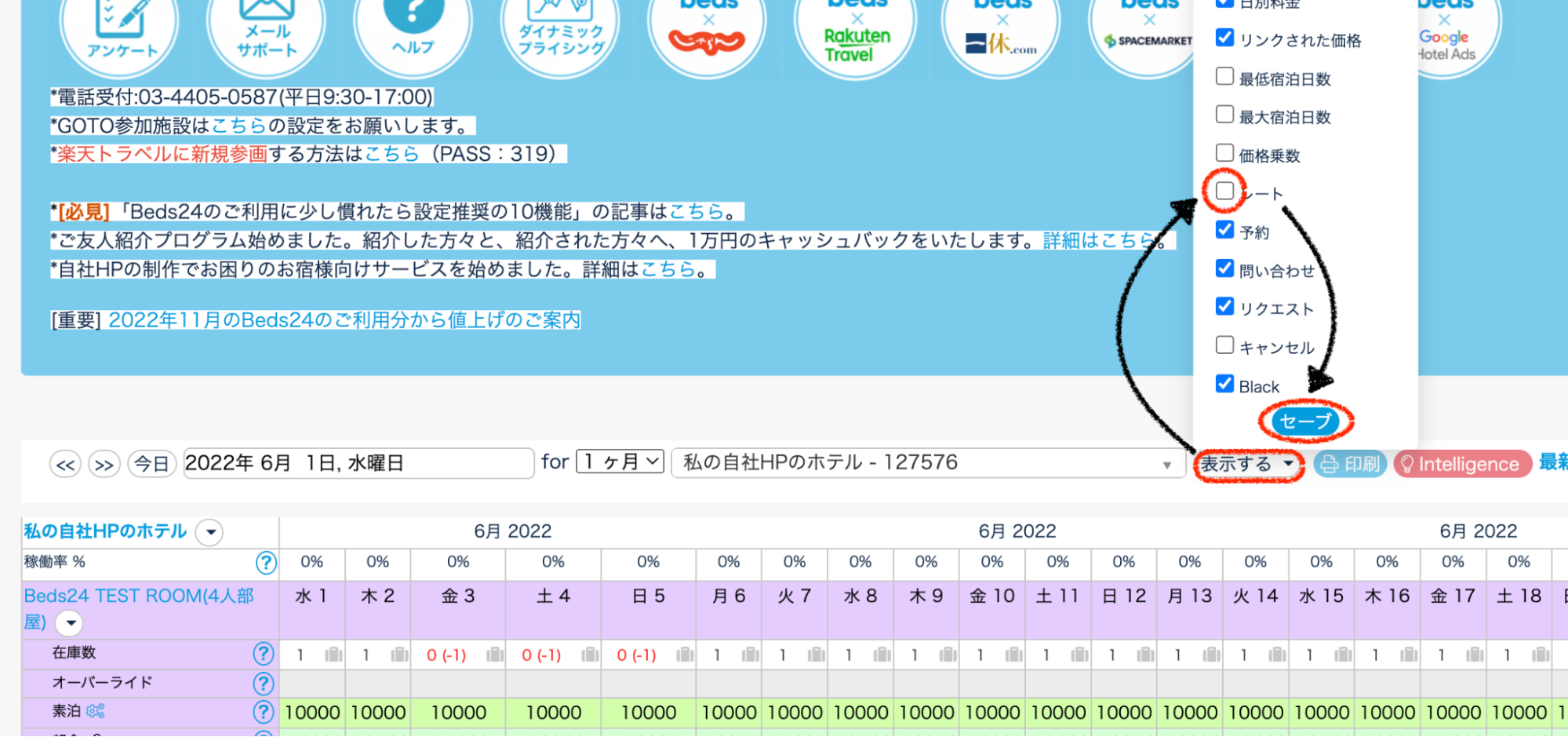The height and width of the screenshot is (737, 1568).
Task: Open the 2022年11月 値上げのご案内 link
Action: pyautogui.click(x=344, y=320)
